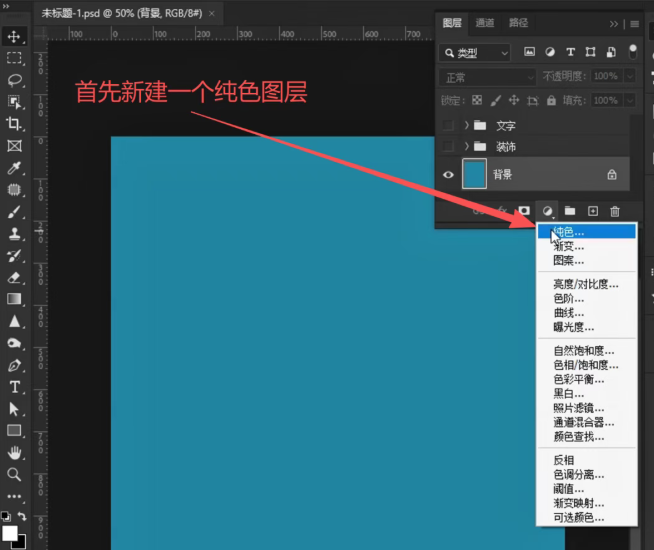This screenshot has width=654, height=550.
Task: Open the 填充 fill dropdown arrow
Action: coord(630,100)
